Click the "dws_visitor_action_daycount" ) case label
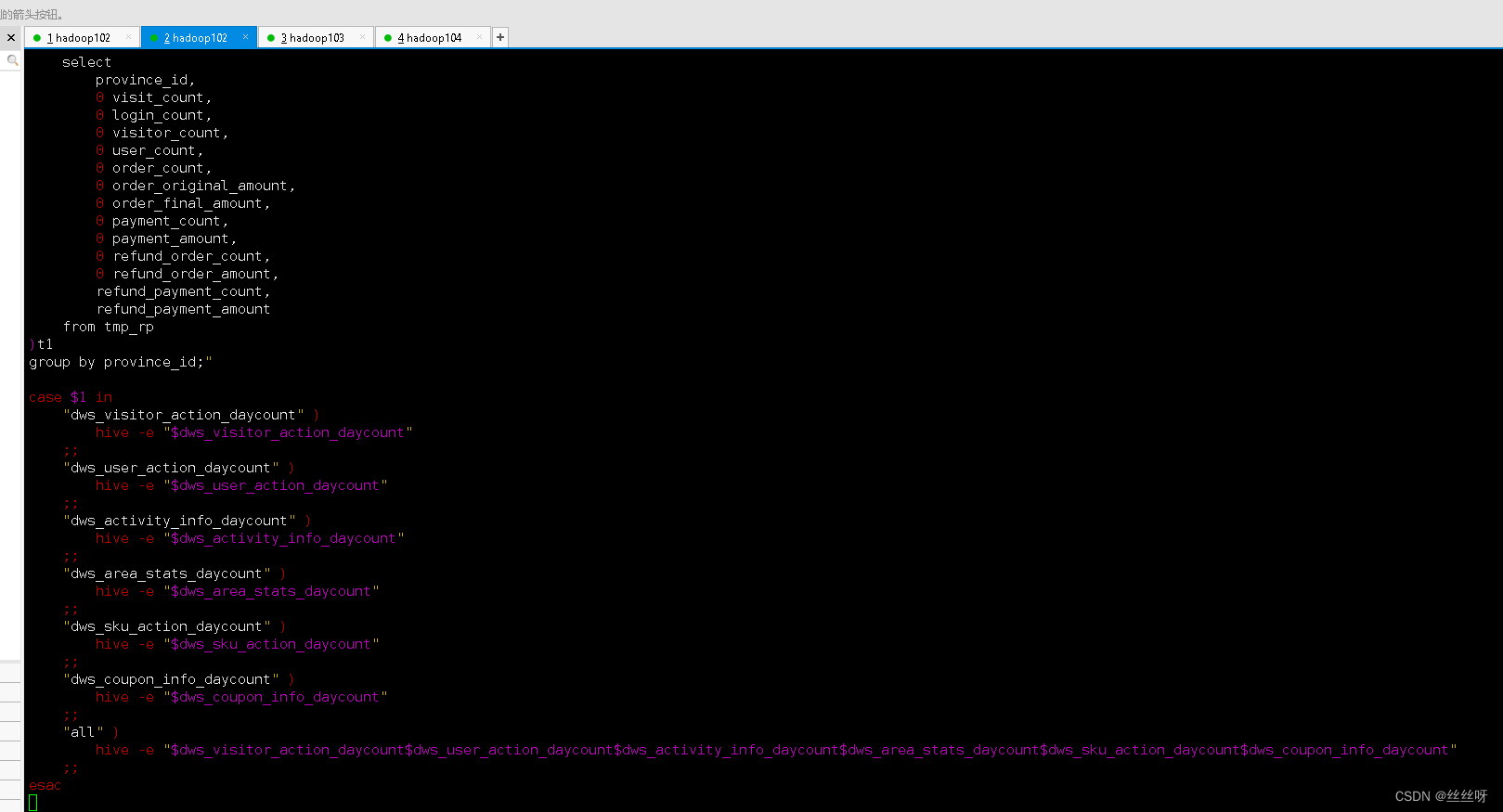This screenshot has height=812, width=1503. click(x=191, y=415)
